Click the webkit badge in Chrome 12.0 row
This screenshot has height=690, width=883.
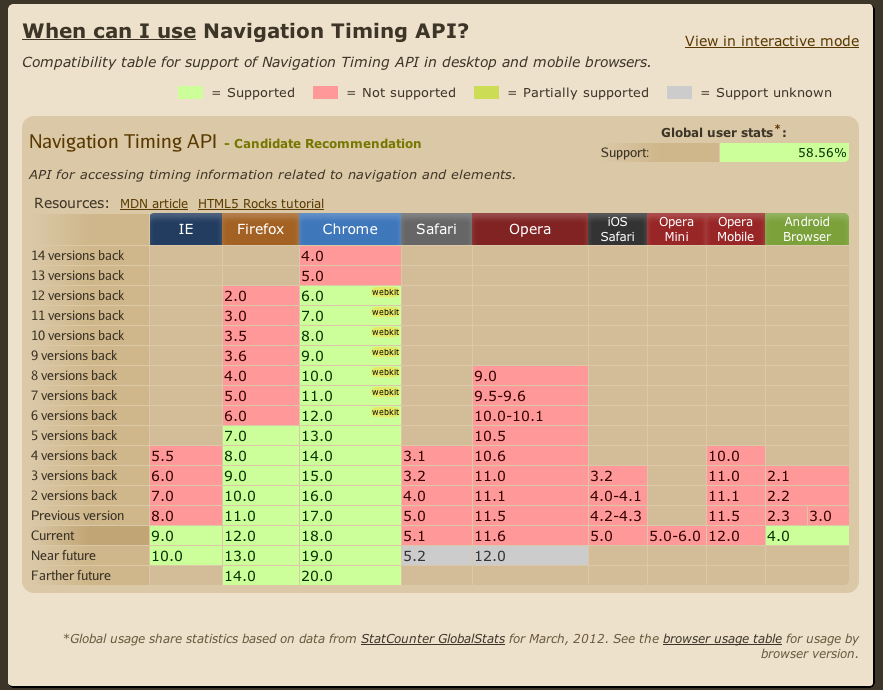pyautogui.click(x=385, y=412)
